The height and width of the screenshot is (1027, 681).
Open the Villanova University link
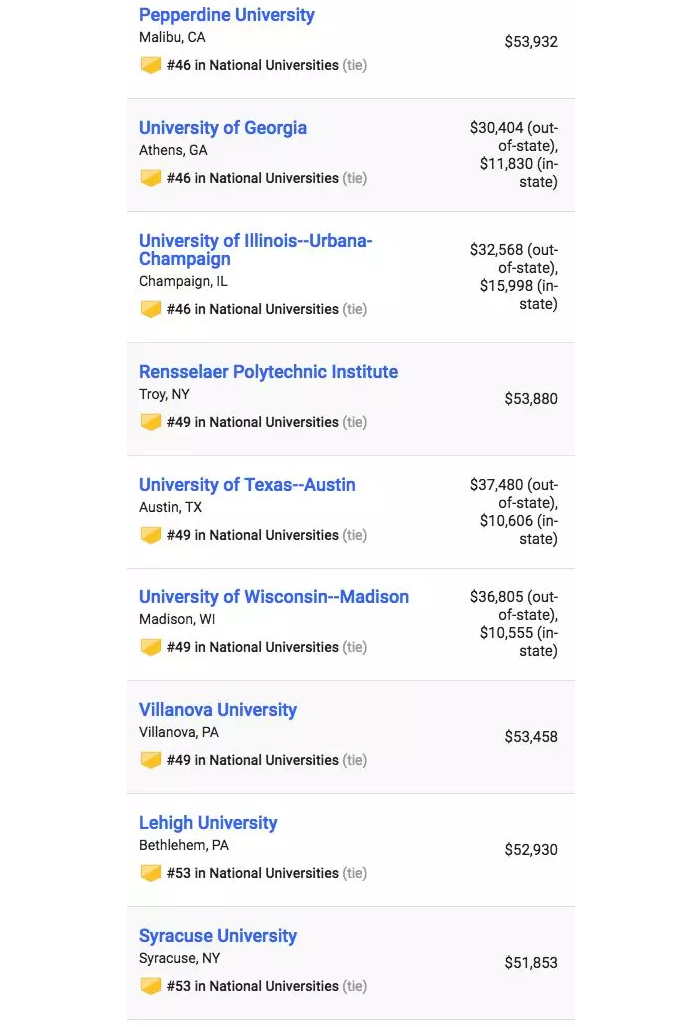pyautogui.click(x=218, y=710)
